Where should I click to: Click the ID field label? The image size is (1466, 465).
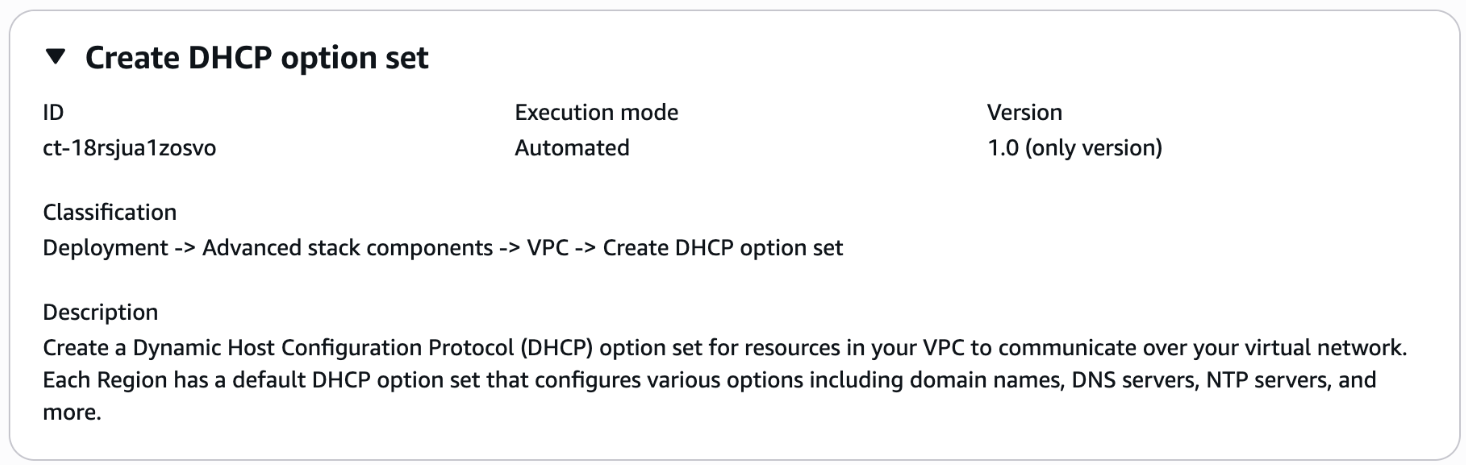click(x=52, y=113)
